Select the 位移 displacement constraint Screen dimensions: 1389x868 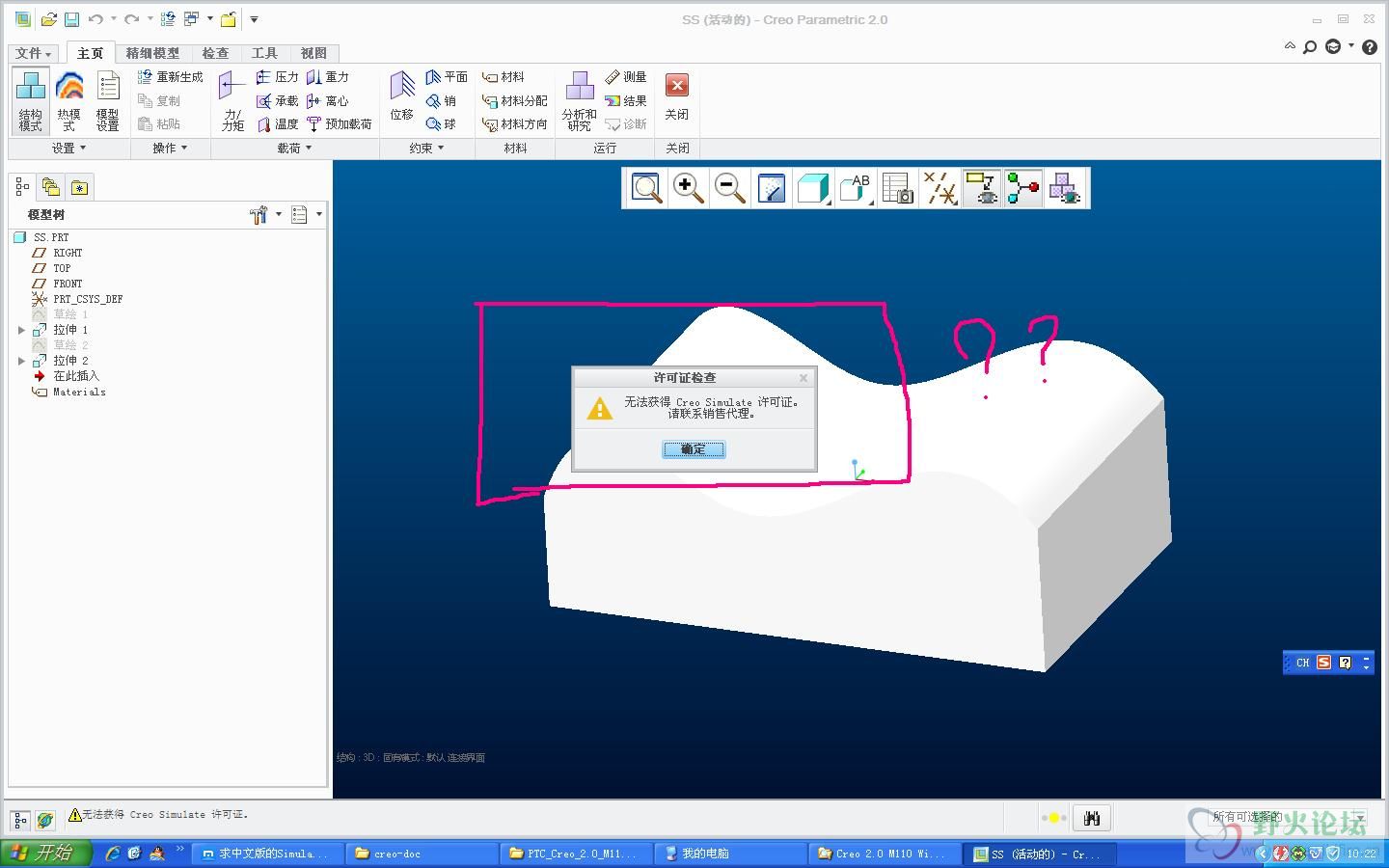click(402, 96)
